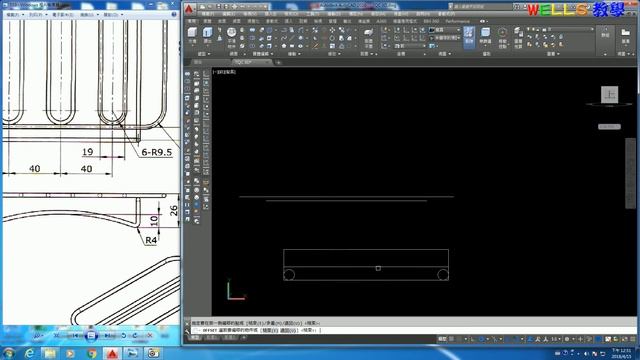The image size is (640, 360).
Task: Open Internet Explorer from the taskbar
Action: [29, 353]
